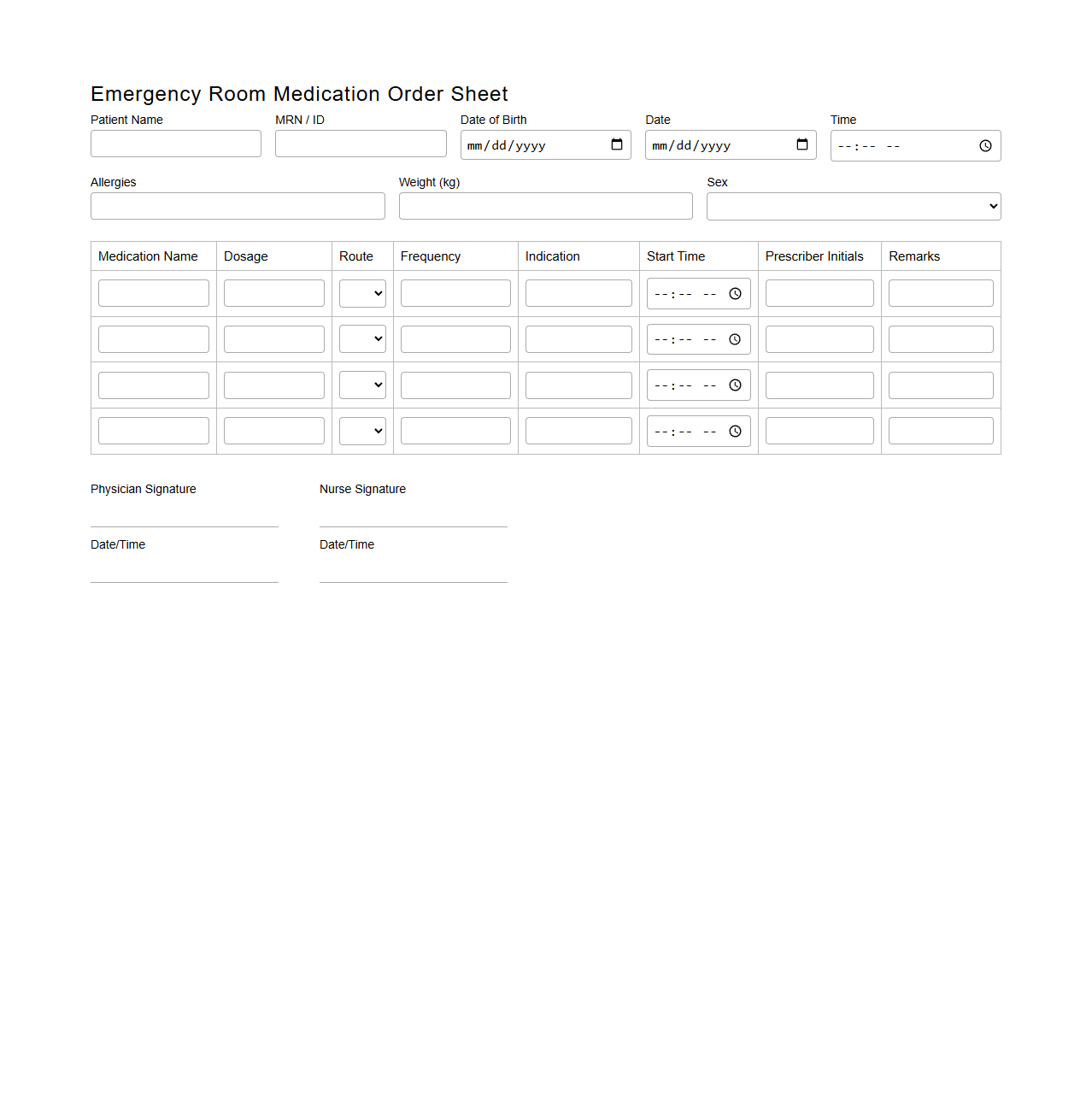This screenshot has width=1092, height=1111.
Task: Click the fourth row Remarks field
Action: pyautogui.click(x=940, y=431)
